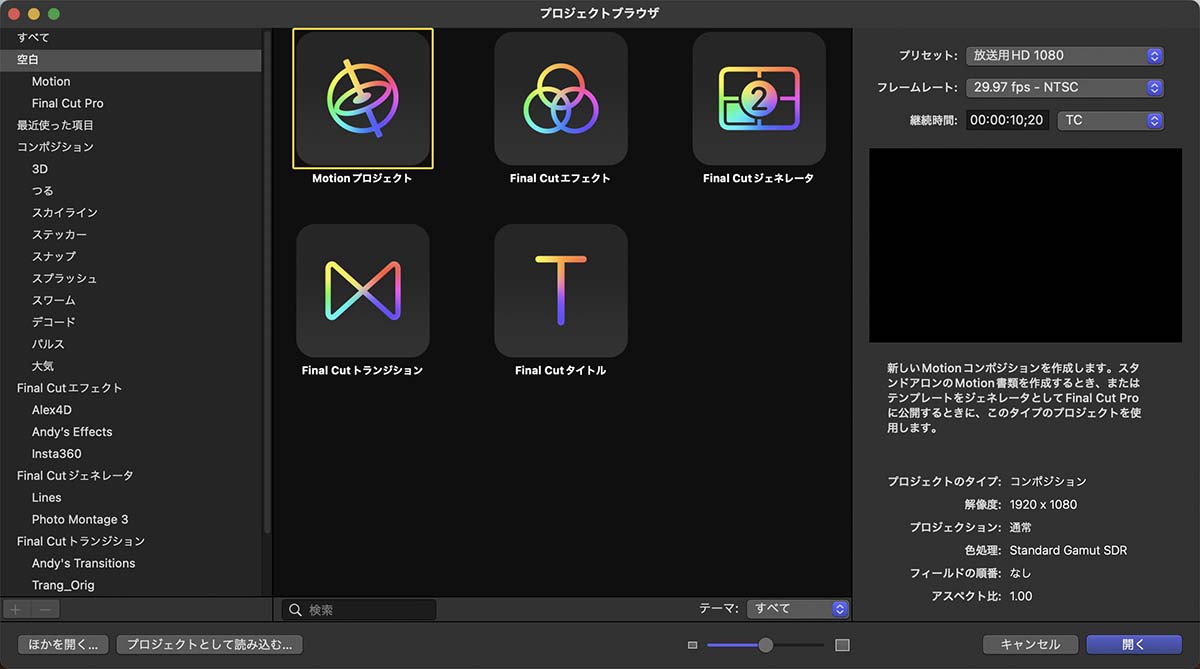1200x669 pixels.
Task: Click the プロジェクトとして読み込む... button
Action: [x=209, y=645]
